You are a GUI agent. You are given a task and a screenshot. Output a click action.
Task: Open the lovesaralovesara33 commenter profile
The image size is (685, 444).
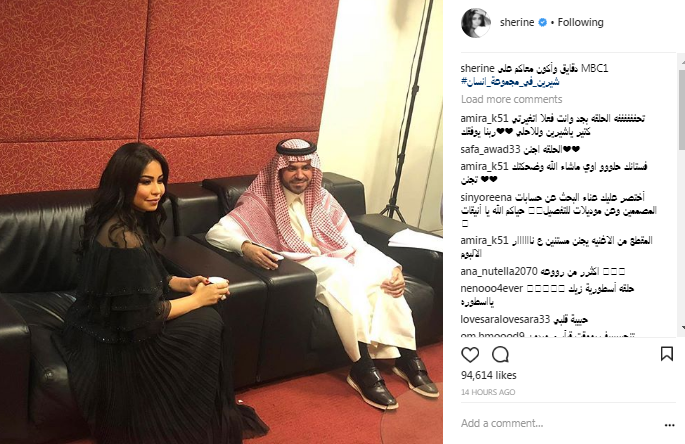click(x=505, y=319)
